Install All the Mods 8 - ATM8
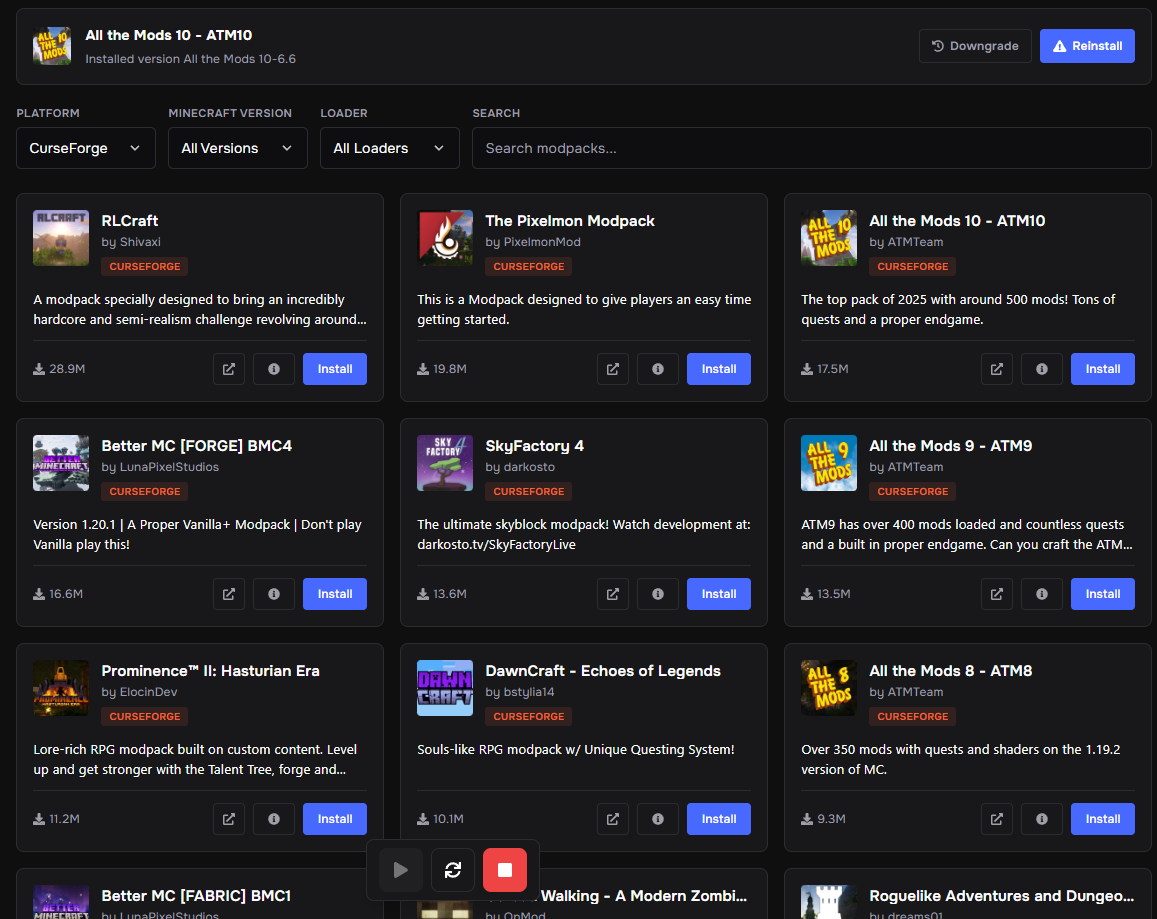 [x=1102, y=819]
